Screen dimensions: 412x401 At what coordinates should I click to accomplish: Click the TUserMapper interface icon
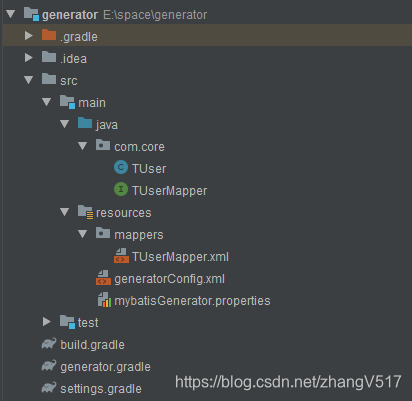[121, 189]
